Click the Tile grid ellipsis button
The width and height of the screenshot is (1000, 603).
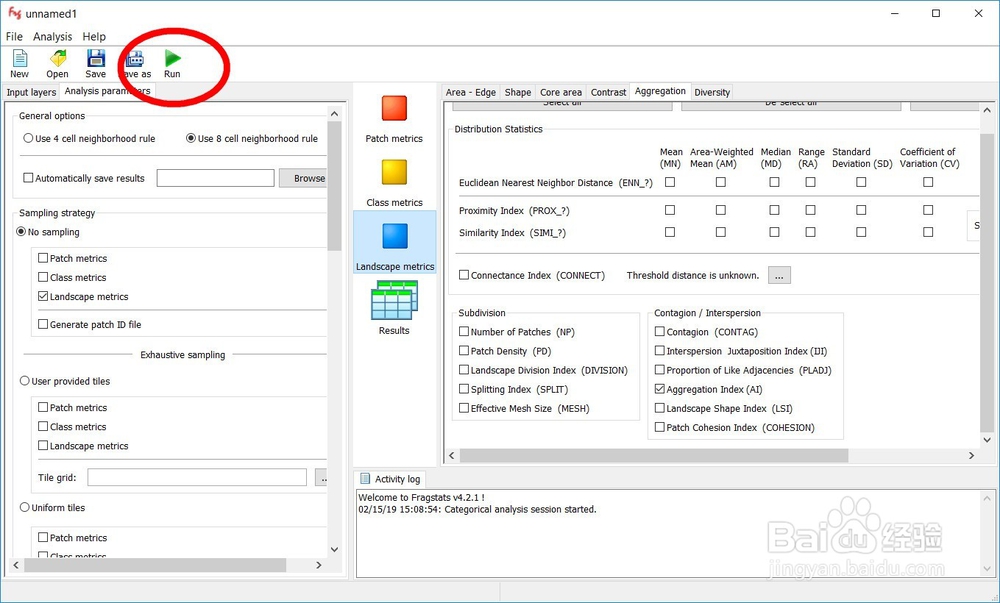tap(322, 477)
